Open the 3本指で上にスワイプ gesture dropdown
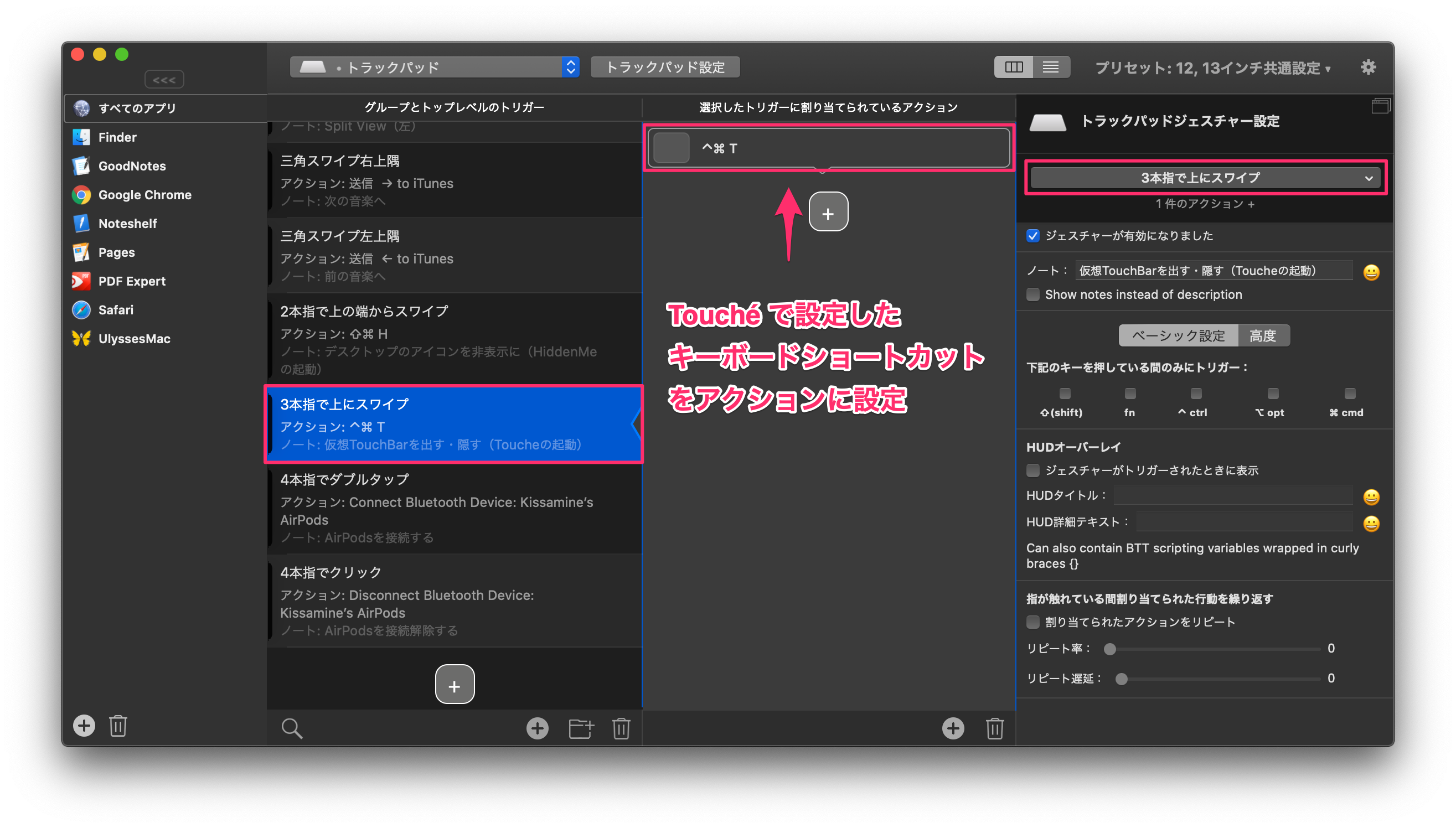The width and height of the screenshot is (1456, 828). pyautogui.click(x=1205, y=178)
